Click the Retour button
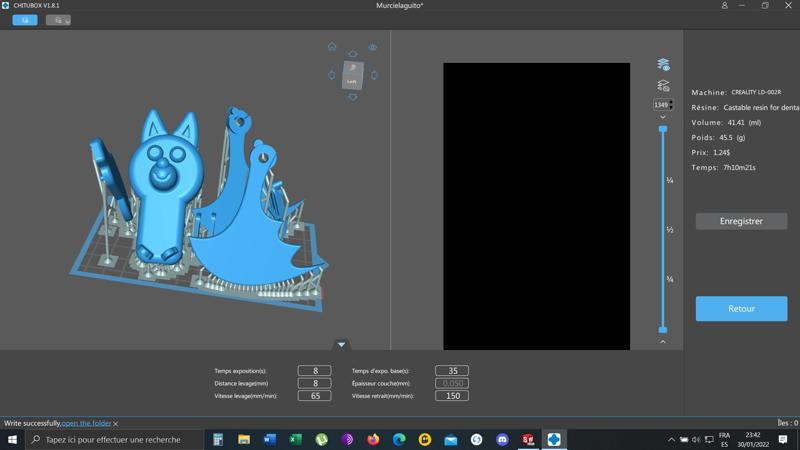Screen dimensions: 800x450 pyautogui.click(x=741, y=309)
